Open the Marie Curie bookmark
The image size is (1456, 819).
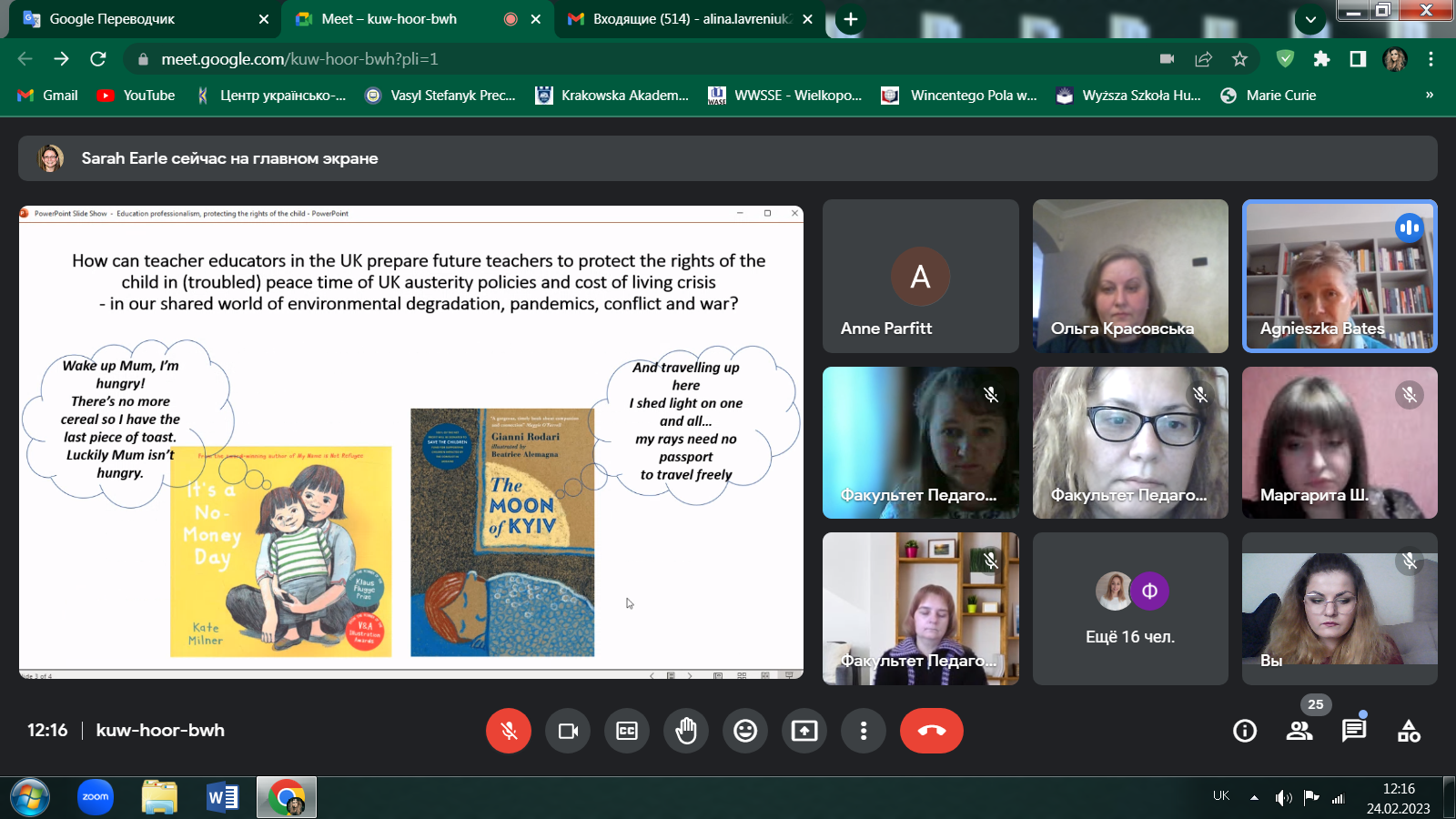click(x=1269, y=96)
